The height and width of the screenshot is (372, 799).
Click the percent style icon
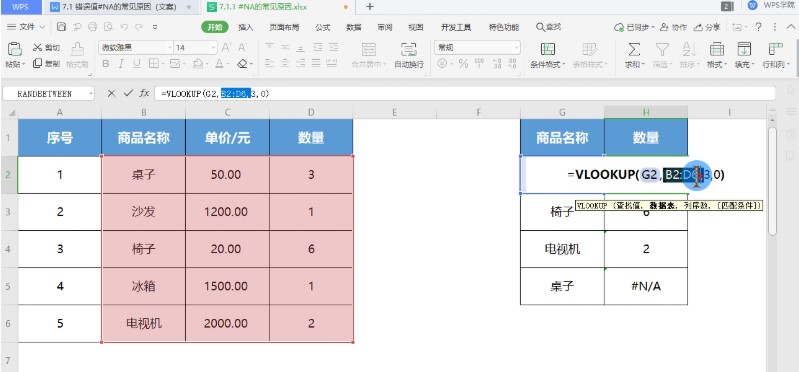point(463,64)
